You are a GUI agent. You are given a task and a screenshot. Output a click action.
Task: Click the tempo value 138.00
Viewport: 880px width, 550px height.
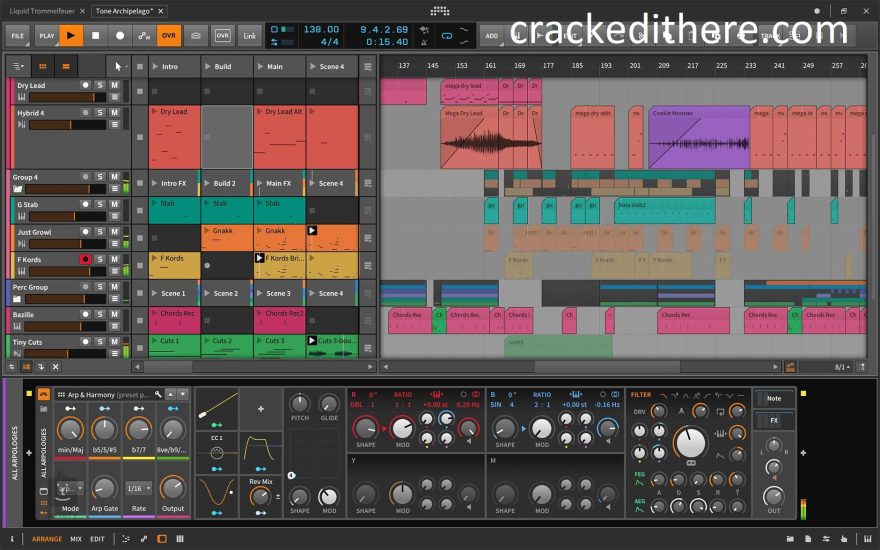(x=321, y=29)
